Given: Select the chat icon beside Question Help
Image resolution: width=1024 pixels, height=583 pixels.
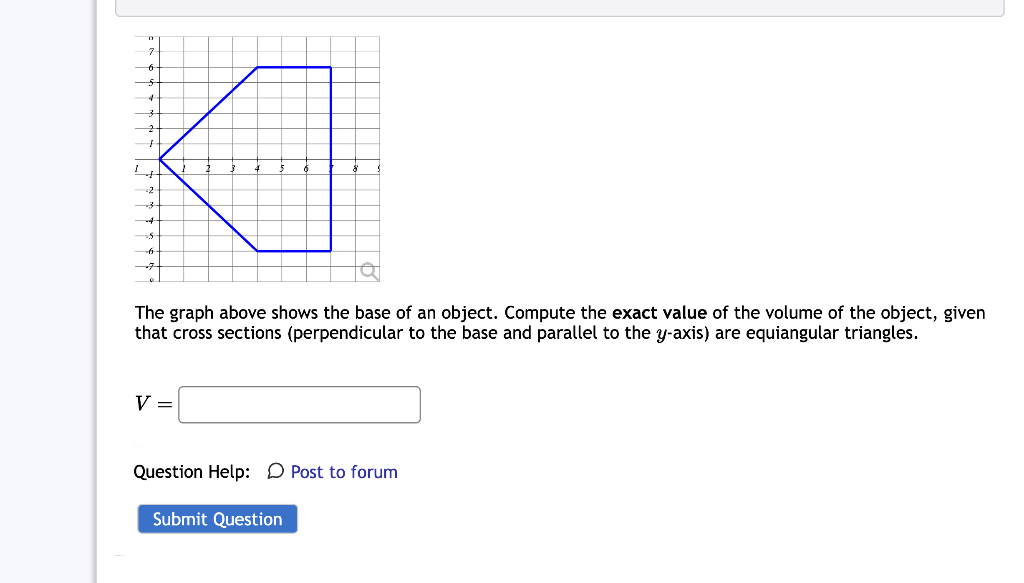Looking at the screenshot, I should 275,470.
